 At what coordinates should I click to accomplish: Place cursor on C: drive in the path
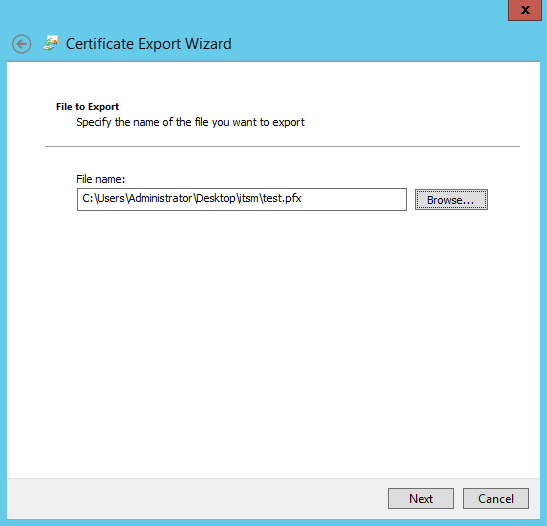(x=87, y=198)
